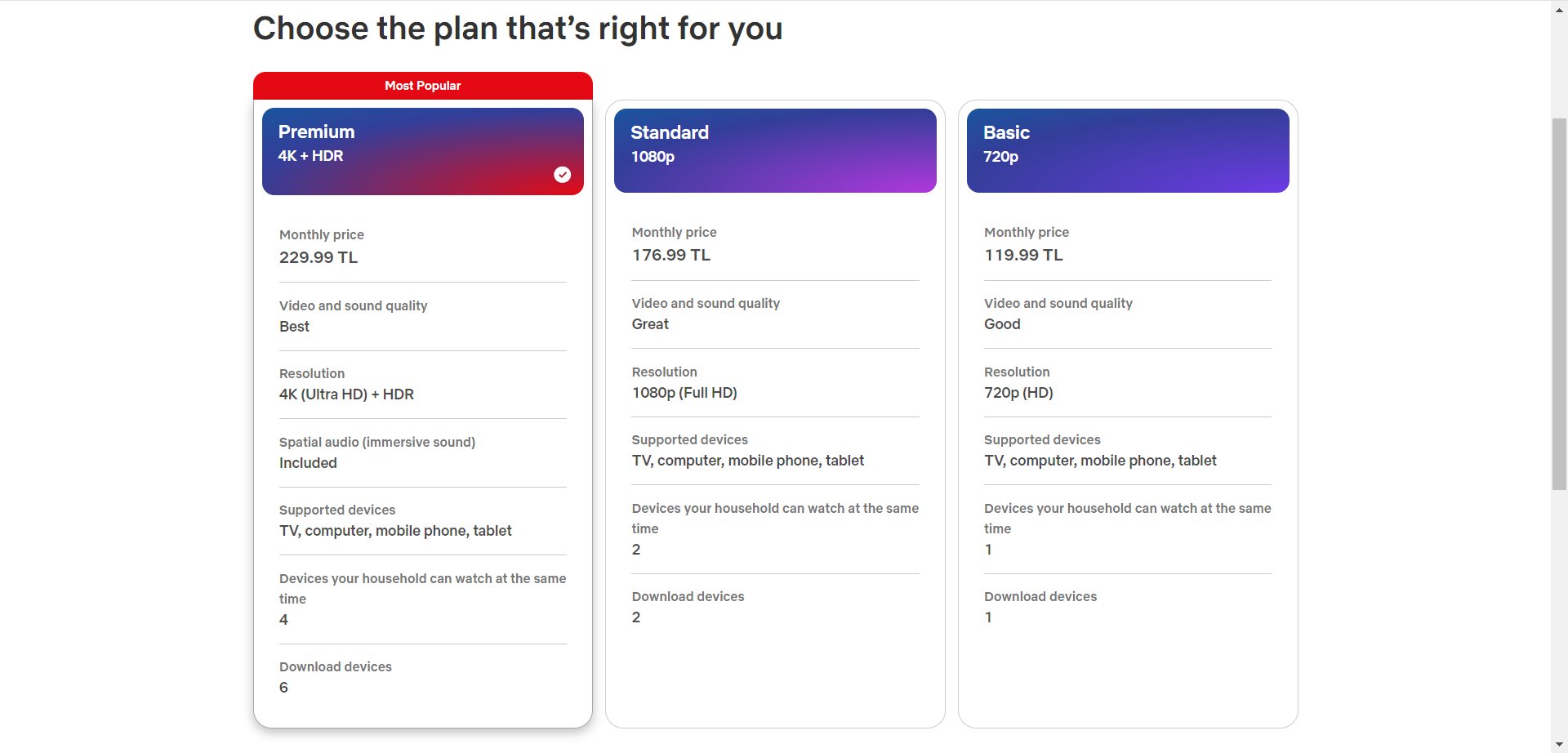Click Basic's Supported devices list text

pos(1100,461)
